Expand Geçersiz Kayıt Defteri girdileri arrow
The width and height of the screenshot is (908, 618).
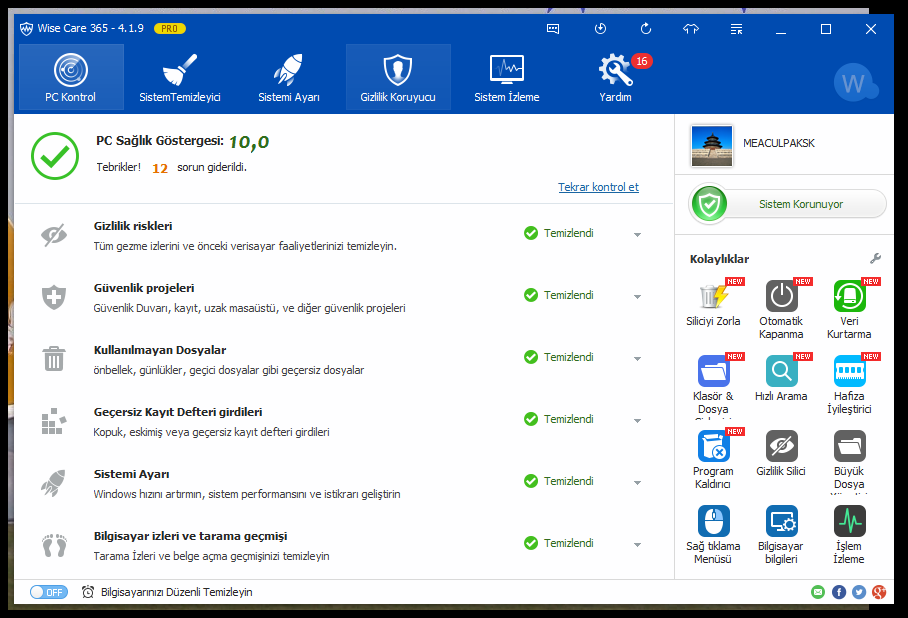tap(637, 420)
